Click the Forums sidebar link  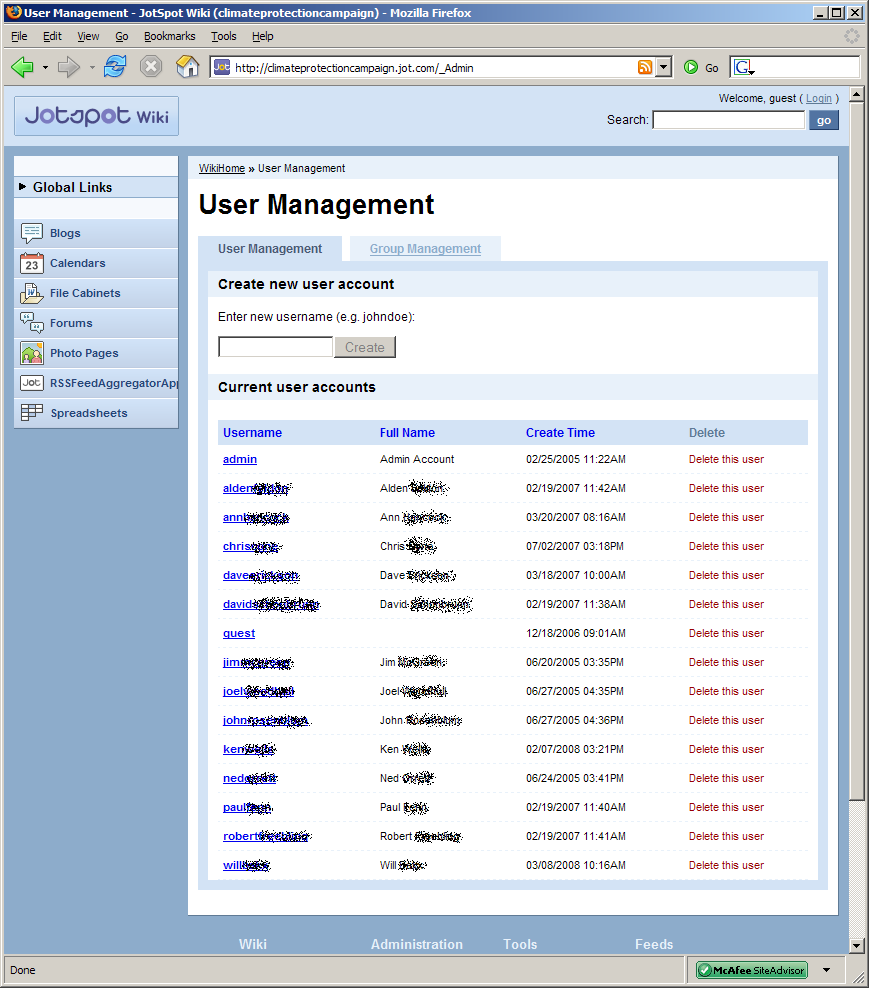[x=71, y=323]
